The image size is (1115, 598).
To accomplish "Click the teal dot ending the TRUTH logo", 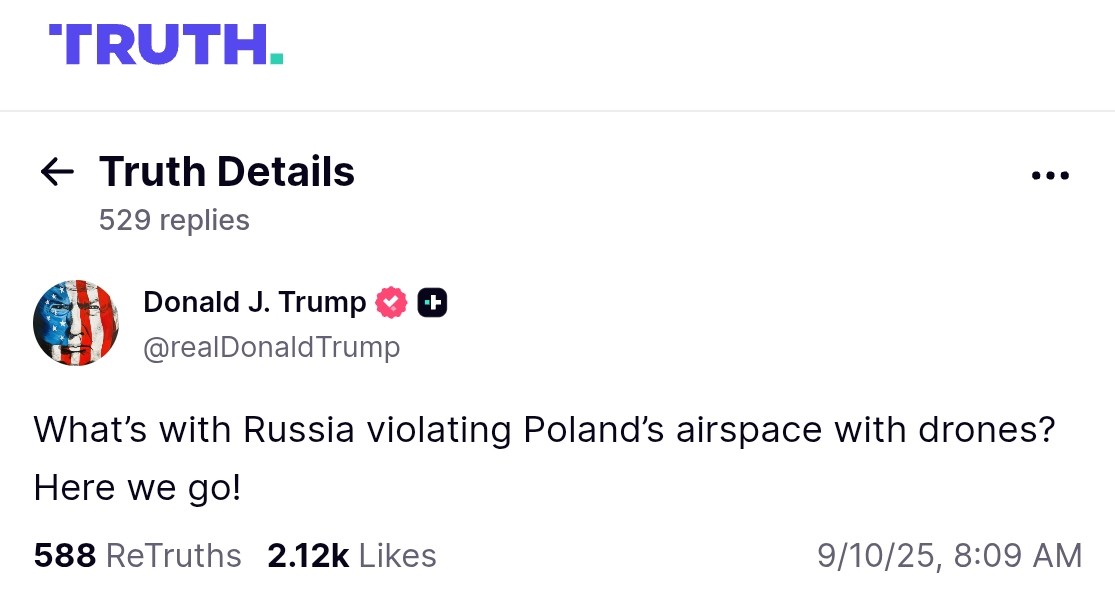I will 276,59.
